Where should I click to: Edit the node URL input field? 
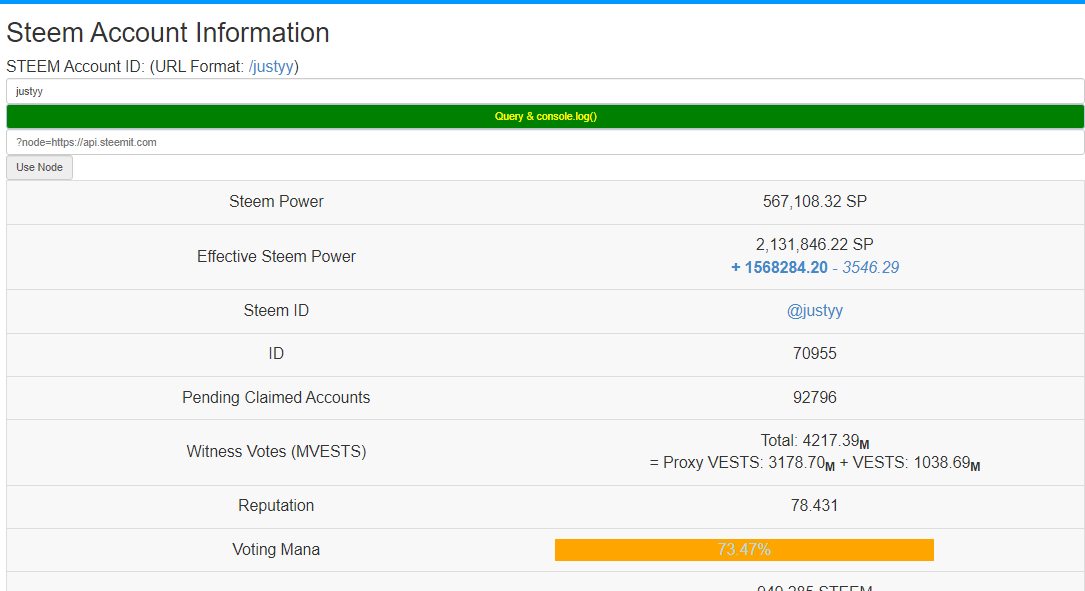coord(545,142)
